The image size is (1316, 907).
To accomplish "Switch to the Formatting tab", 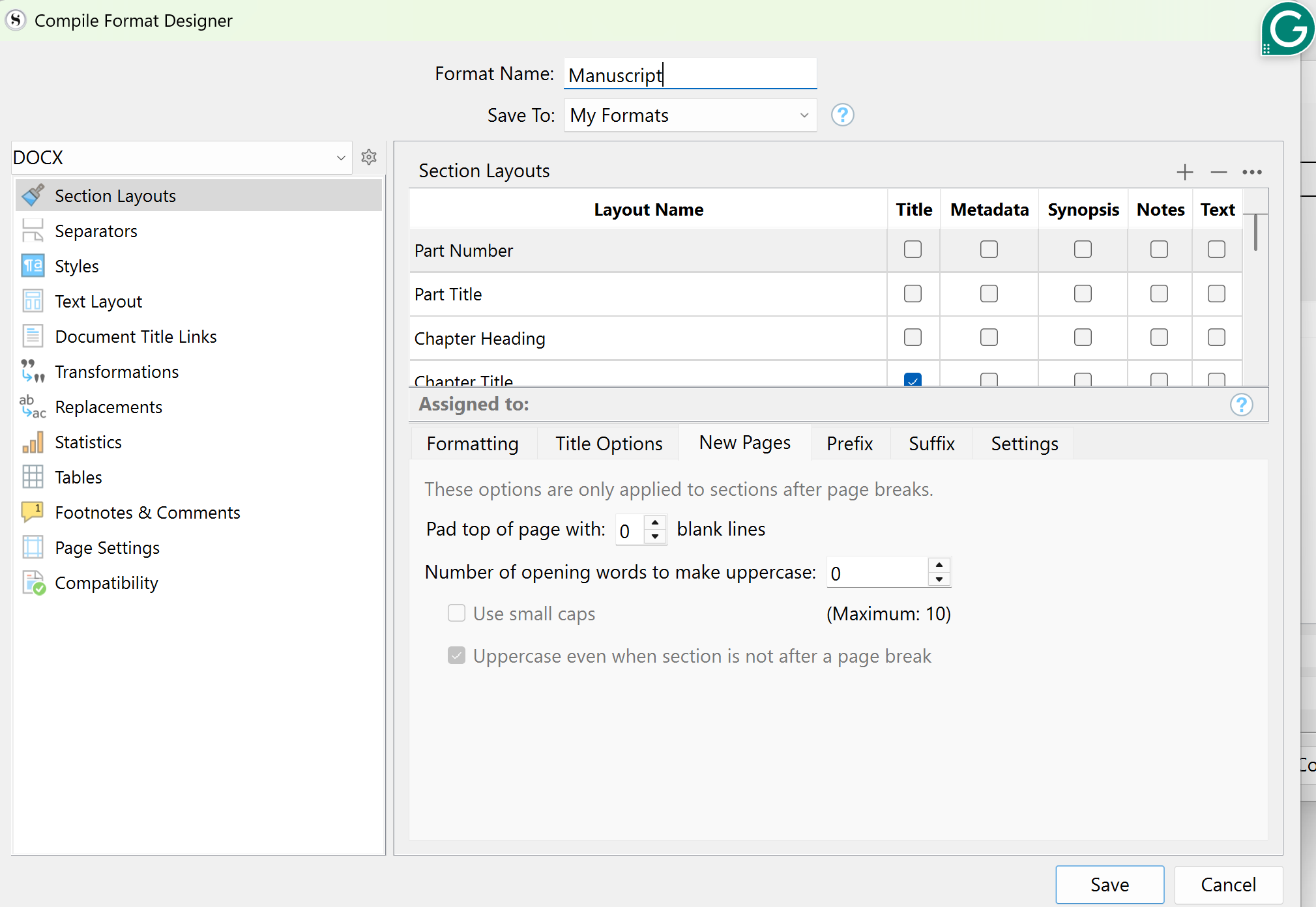I will 473,444.
